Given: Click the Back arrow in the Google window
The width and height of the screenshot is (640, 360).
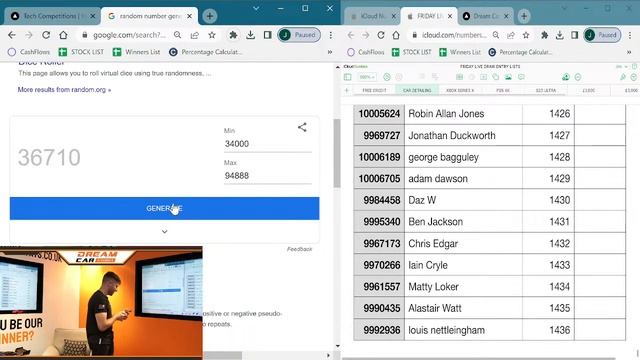Looking at the screenshot, I should pos(11,35).
